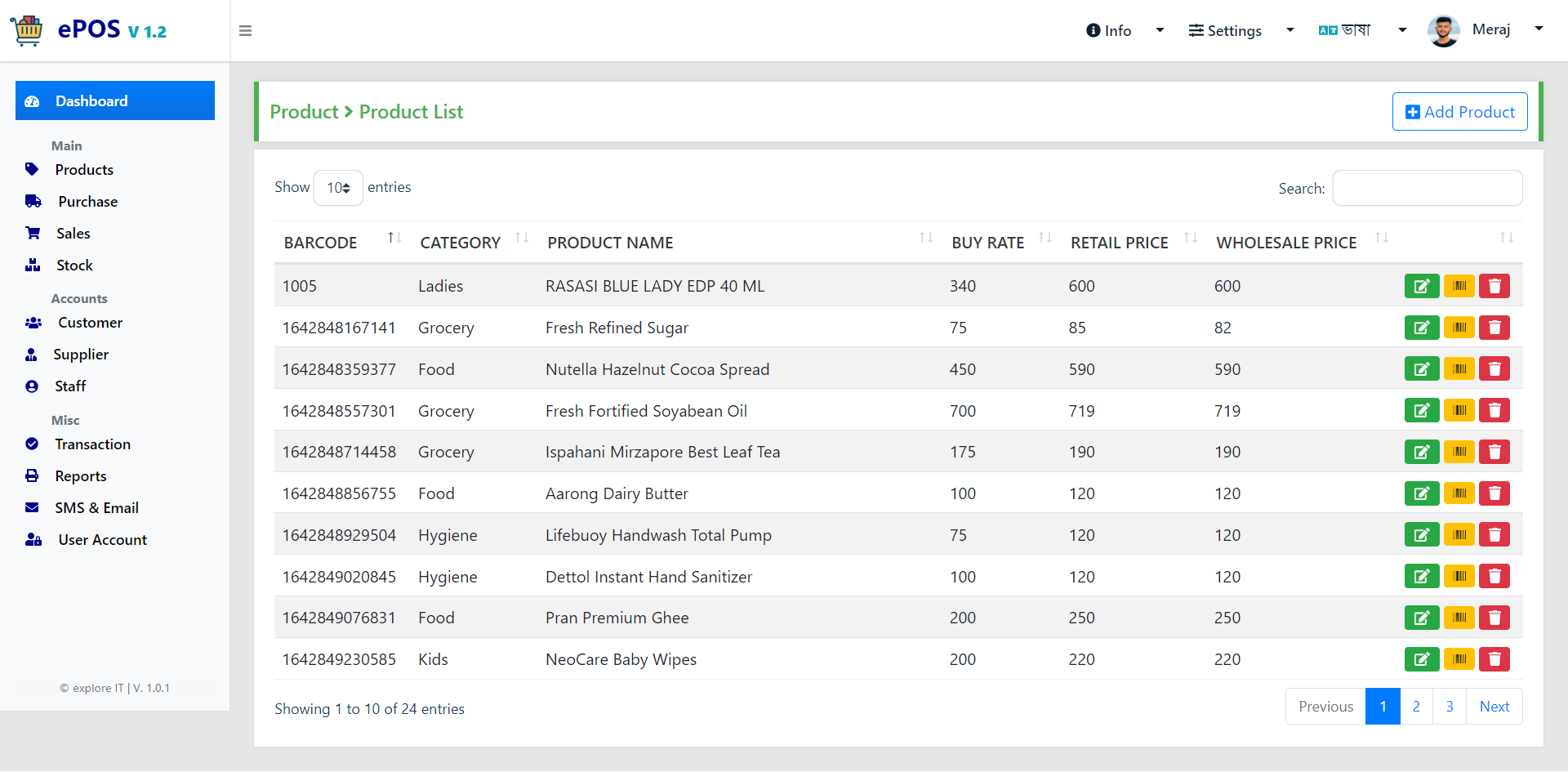Sort table by Retail Price column
Viewport: 1568px width, 772px height.
[1134, 243]
